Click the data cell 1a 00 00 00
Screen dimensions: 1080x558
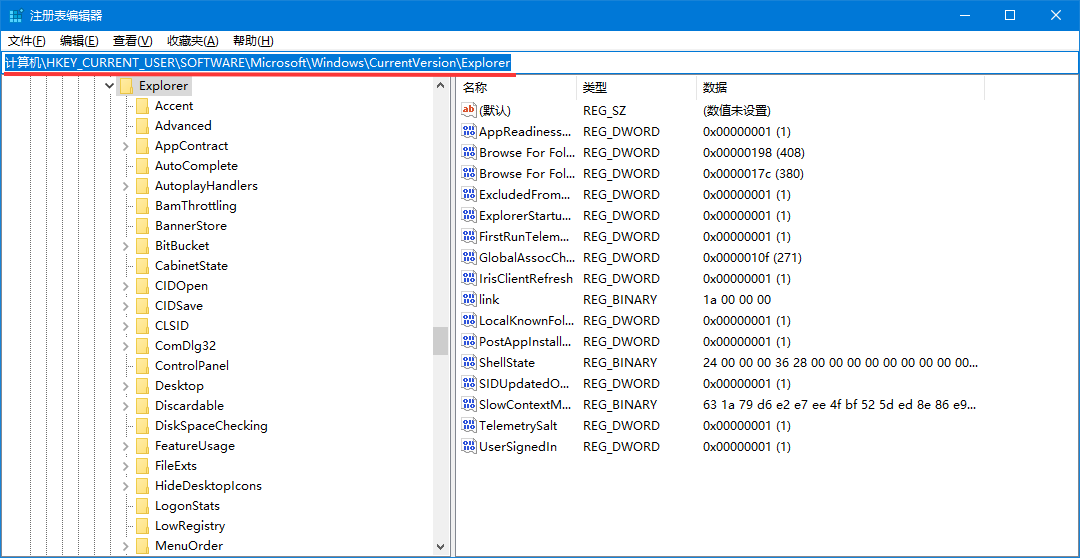point(737,300)
